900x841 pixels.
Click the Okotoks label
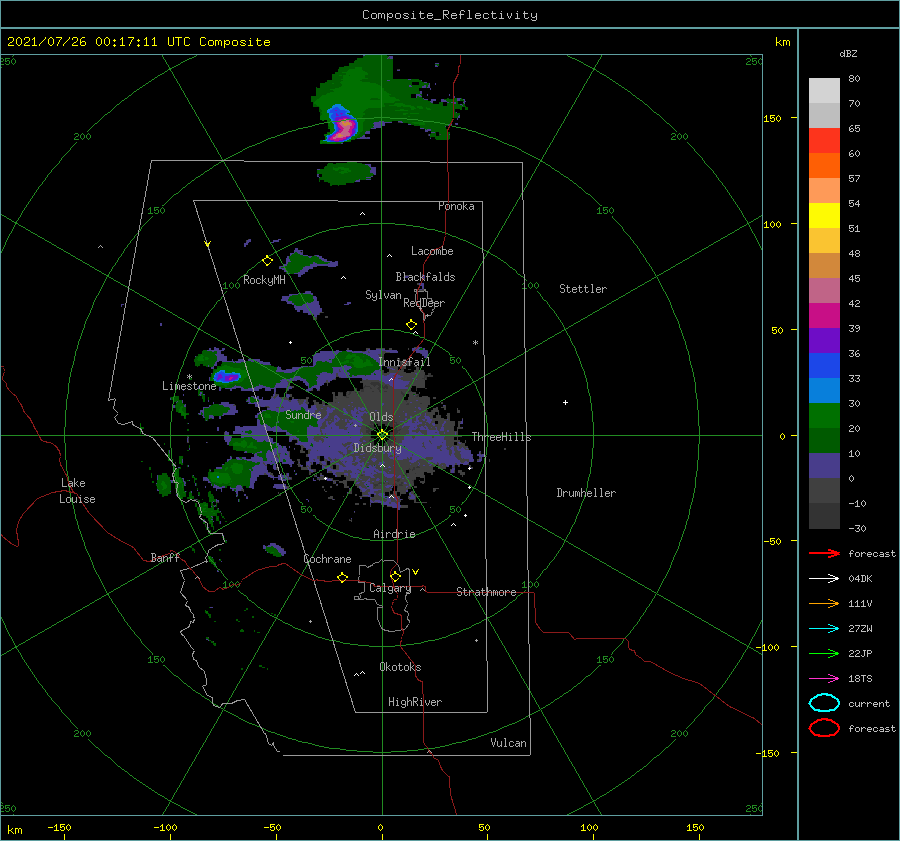click(x=400, y=667)
